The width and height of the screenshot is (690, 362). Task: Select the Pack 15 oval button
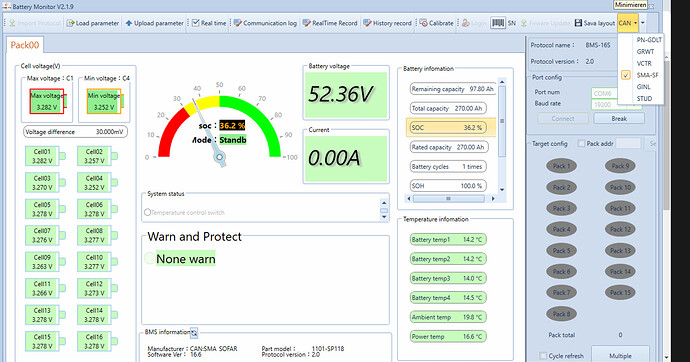click(620, 293)
